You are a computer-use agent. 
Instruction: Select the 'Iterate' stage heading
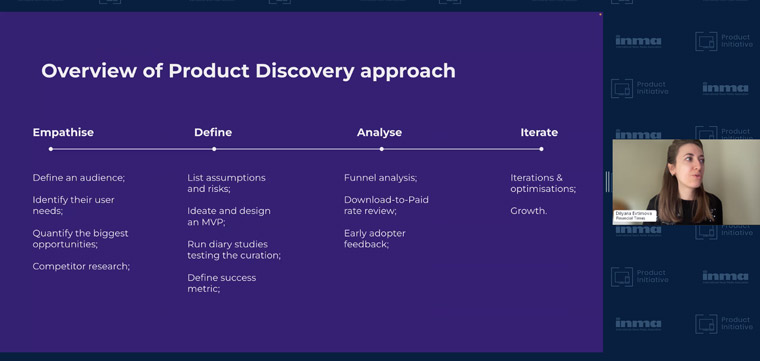[x=539, y=132]
